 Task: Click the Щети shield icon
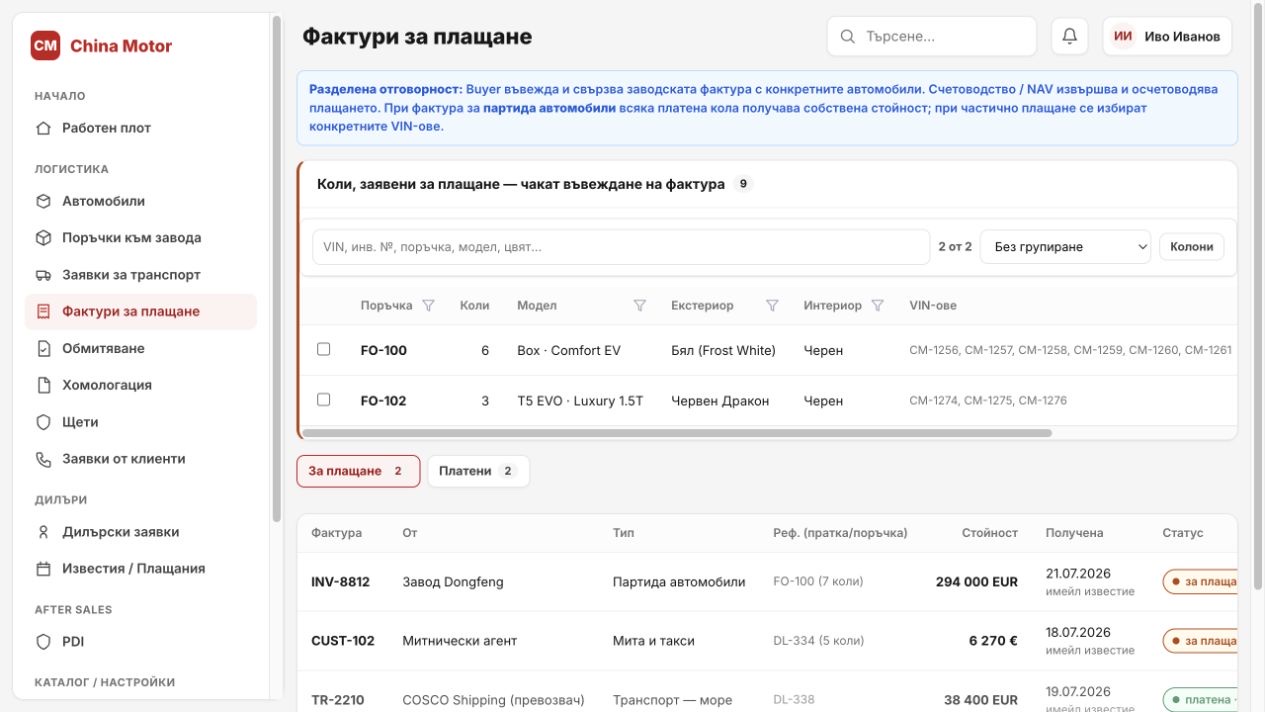point(43,422)
